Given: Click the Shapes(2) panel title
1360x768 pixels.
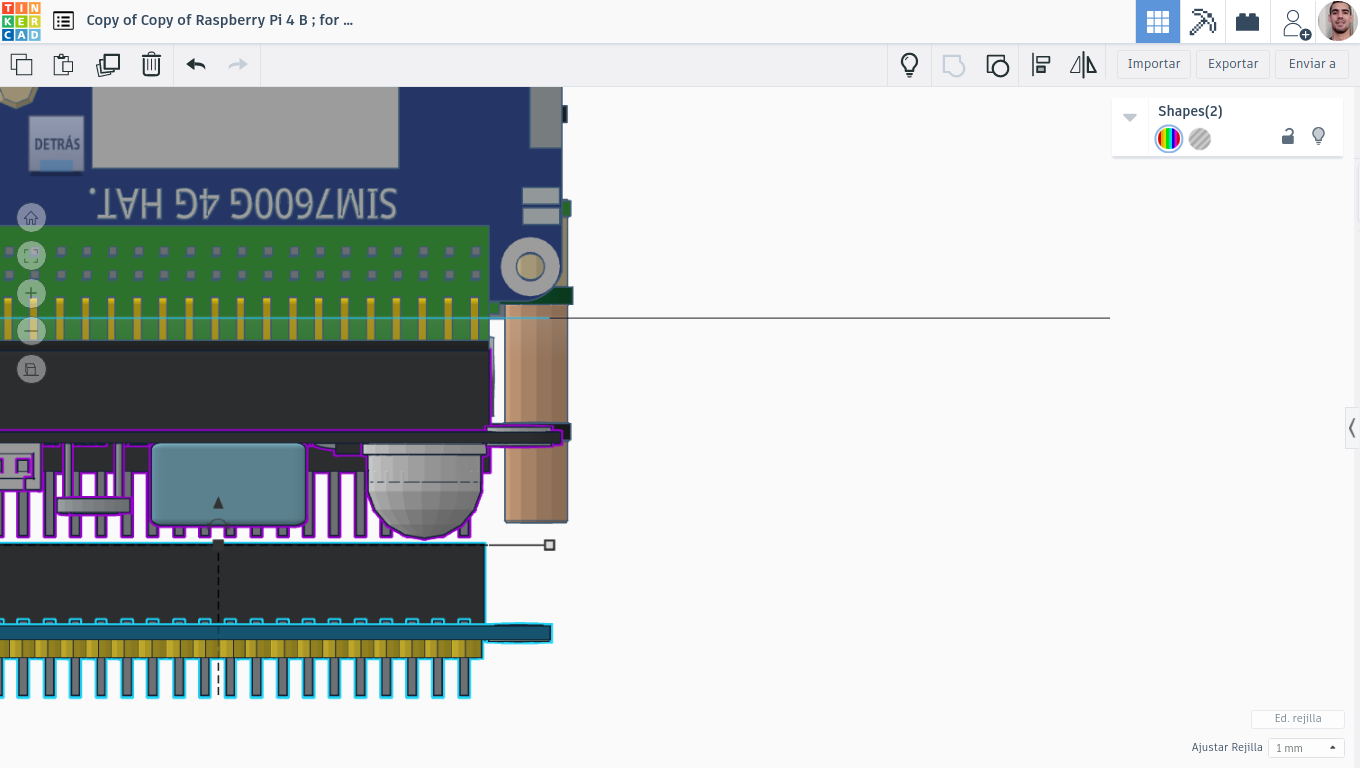Looking at the screenshot, I should (x=1190, y=111).
